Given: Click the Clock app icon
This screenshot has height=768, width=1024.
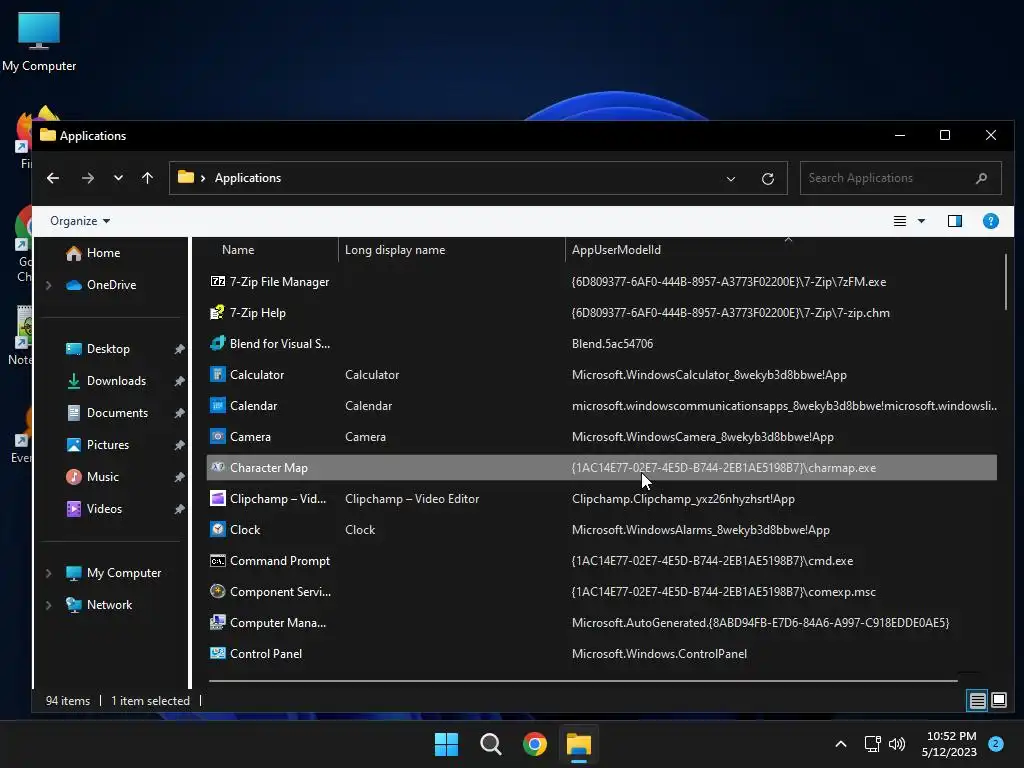Looking at the screenshot, I should pyautogui.click(x=217, y=530).
